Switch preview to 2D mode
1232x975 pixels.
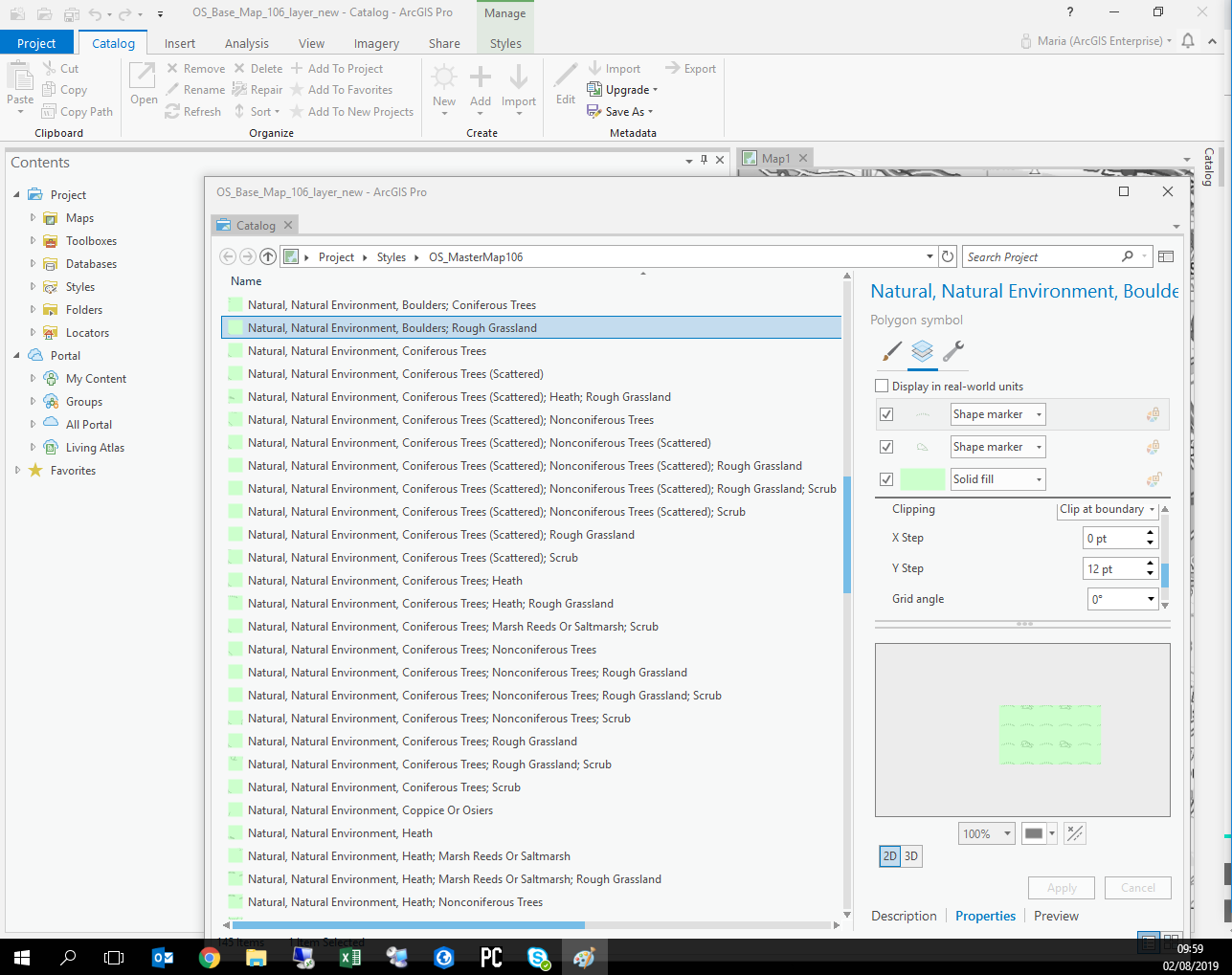click(x=889, y=856)
